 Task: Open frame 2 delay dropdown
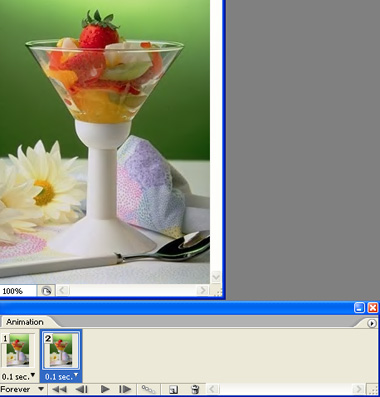(62, 377)
